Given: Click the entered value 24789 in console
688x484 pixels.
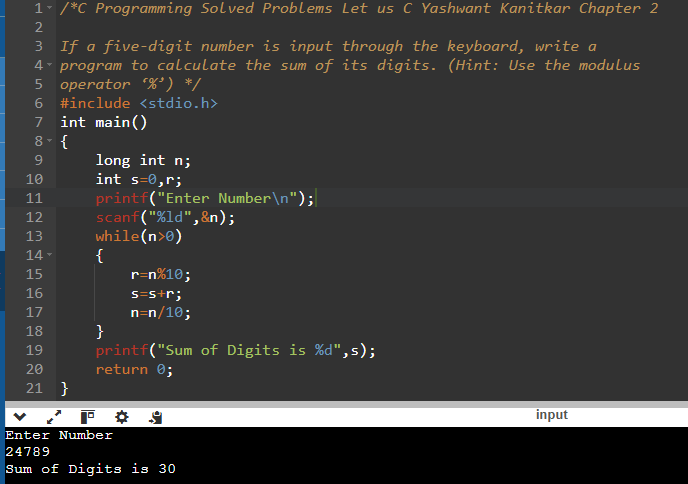Looking at the screenshot, I should pos(28,452).
